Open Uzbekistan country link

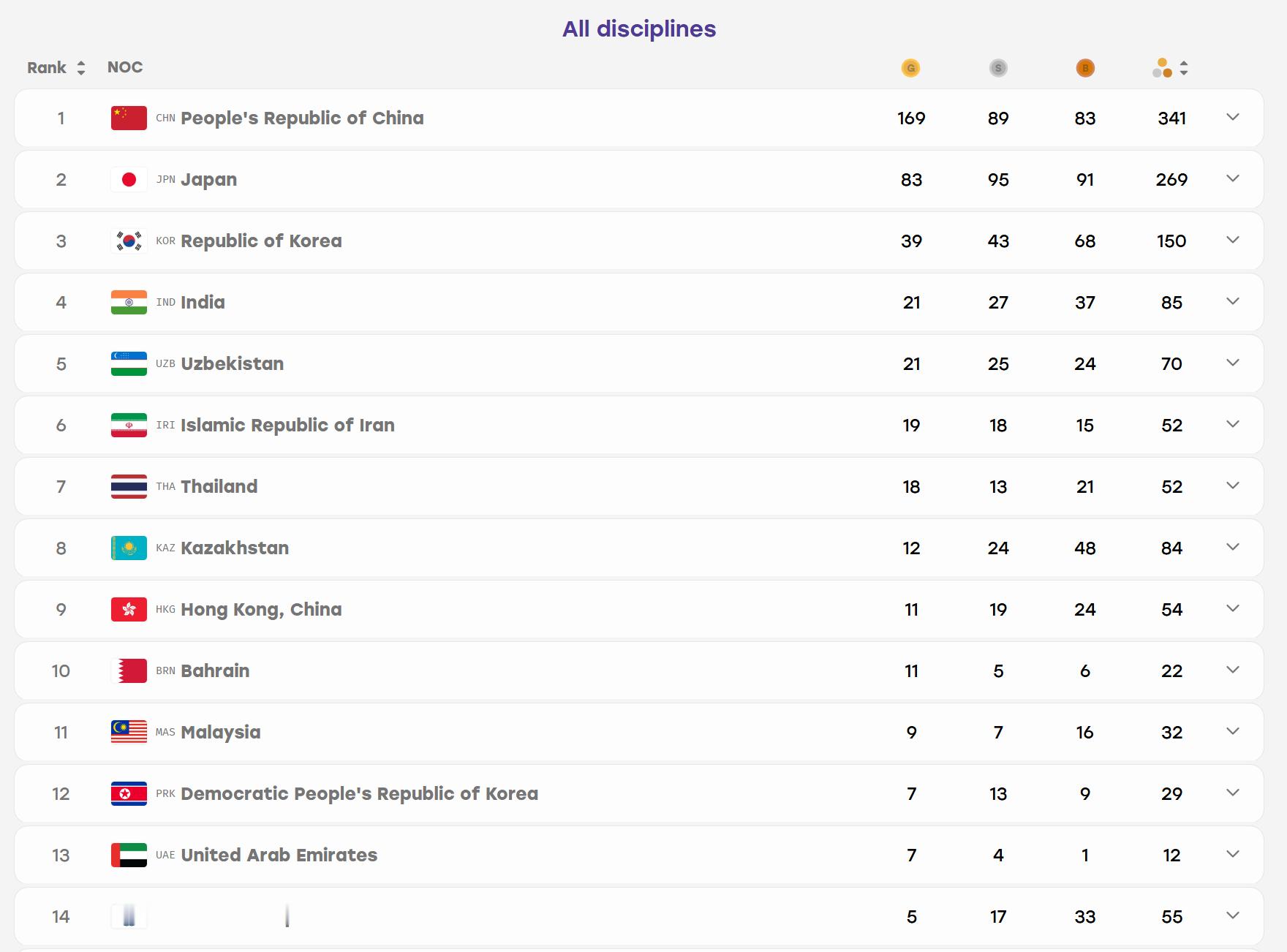click(x=232, y=363)
